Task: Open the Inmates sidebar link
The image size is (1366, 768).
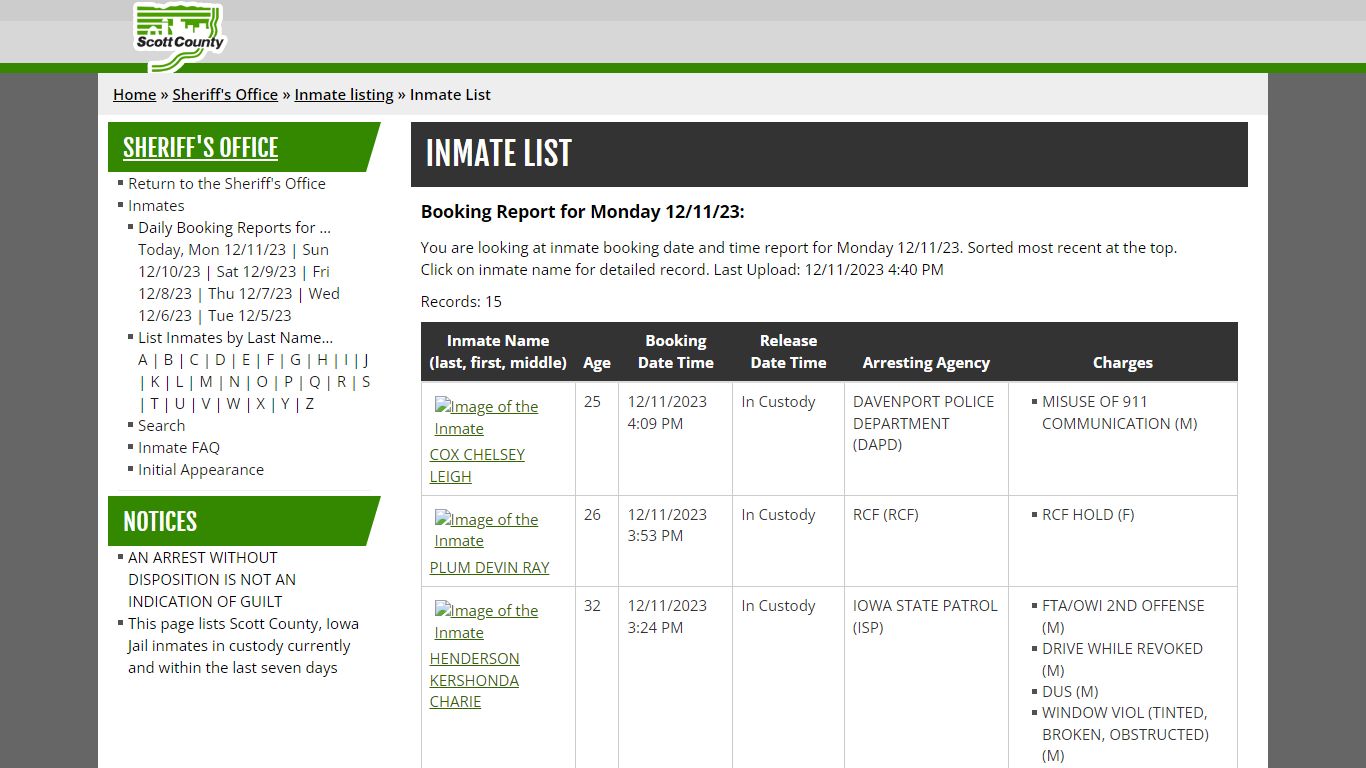Action: click(156, 205)
